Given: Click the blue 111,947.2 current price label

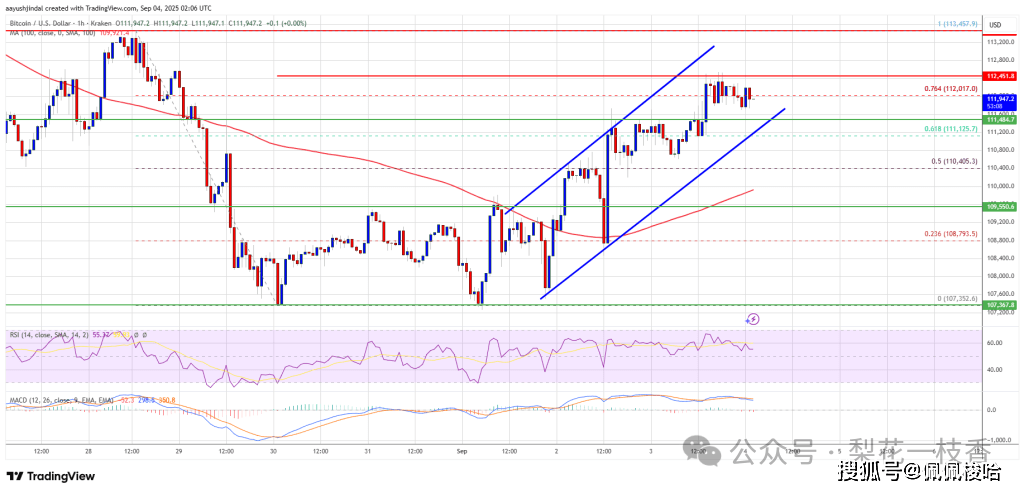Looking at the screenshot, I should pos(1000,101).
